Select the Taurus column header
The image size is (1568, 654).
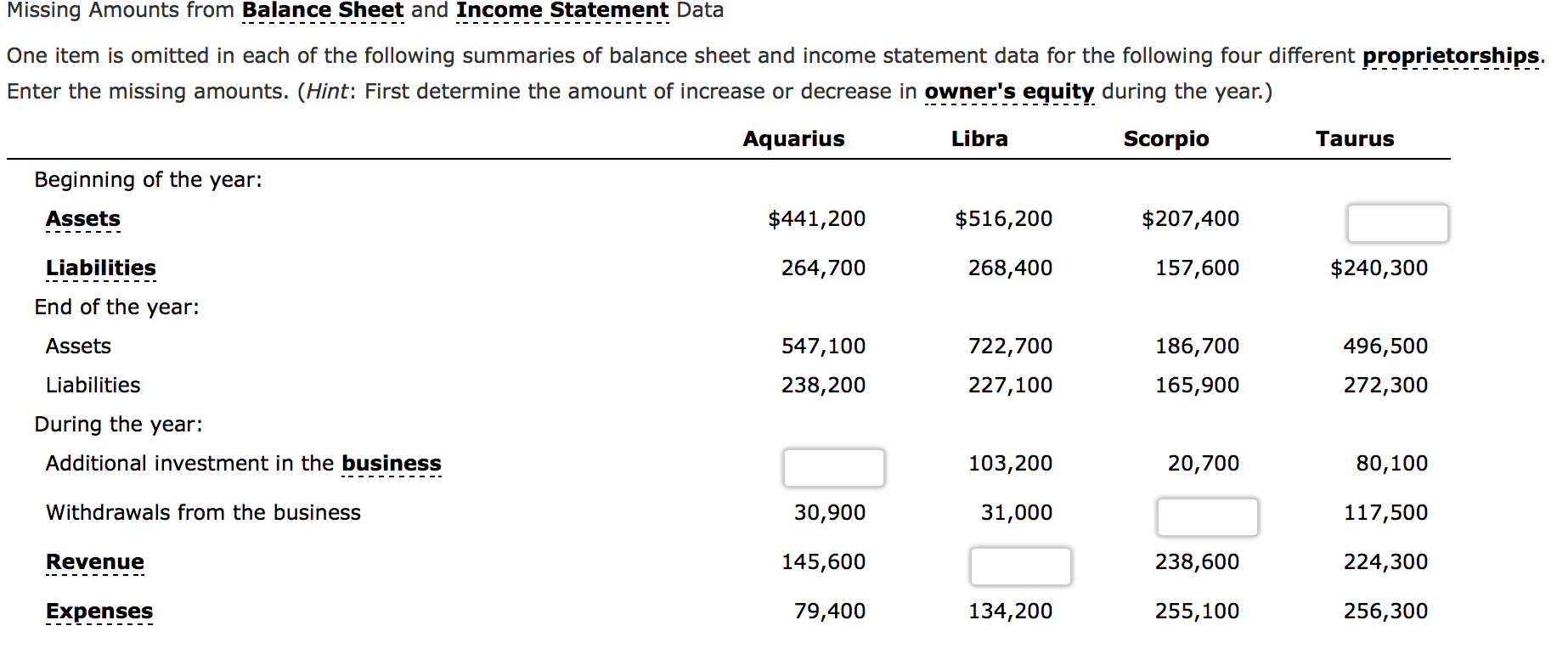pyautogui.click(x=1354, y=138)
